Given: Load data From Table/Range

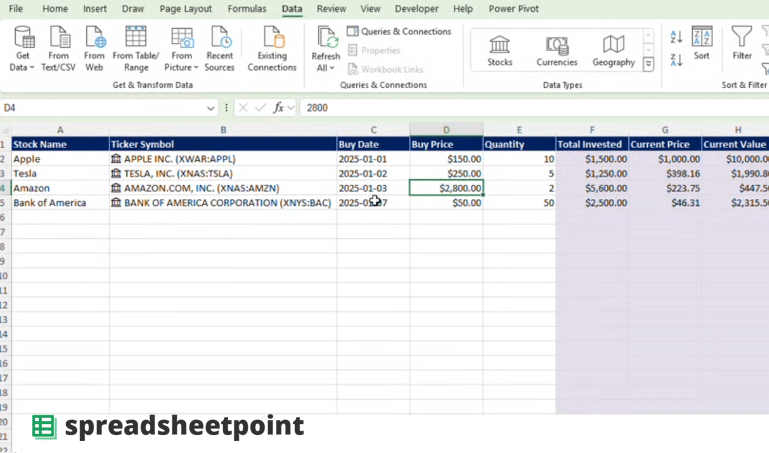Looking at the screenshot, I should click(x=136, y=49).
